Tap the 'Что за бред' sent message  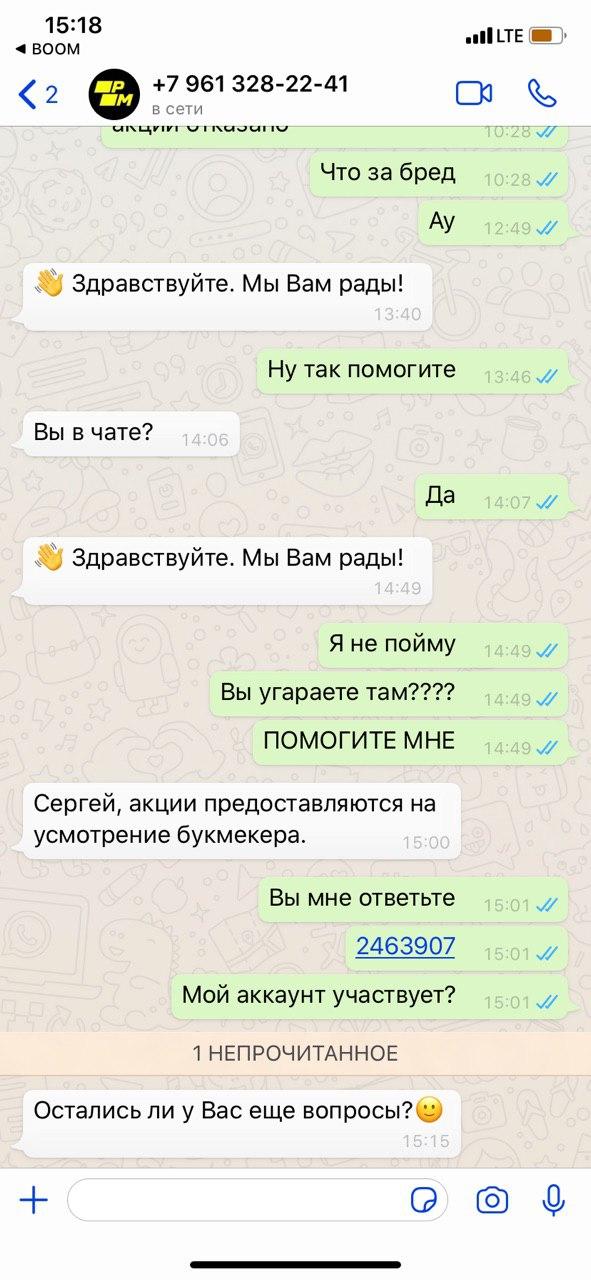[x=438, y=174]
